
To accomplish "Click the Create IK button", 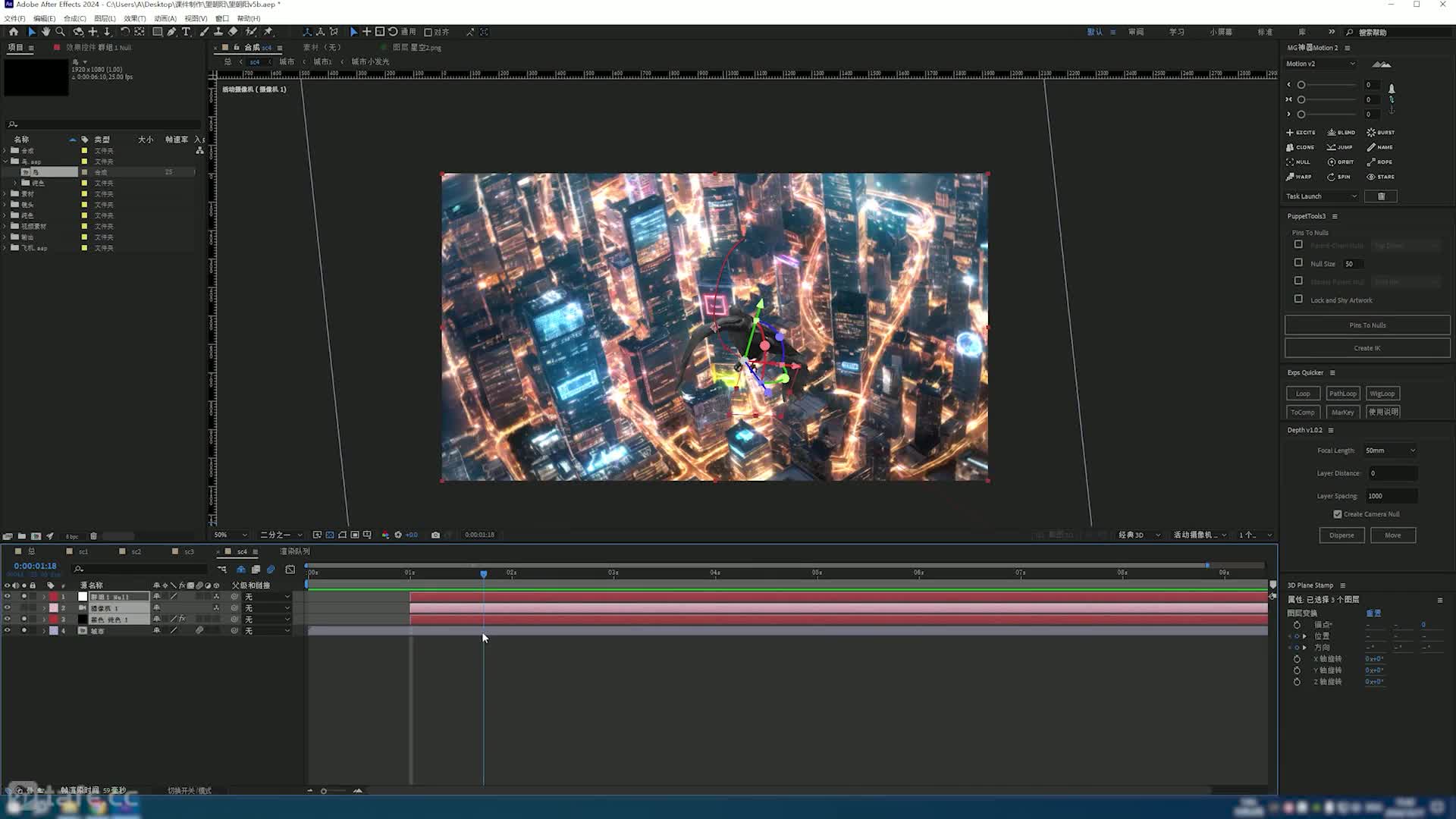I will 1367,348.
